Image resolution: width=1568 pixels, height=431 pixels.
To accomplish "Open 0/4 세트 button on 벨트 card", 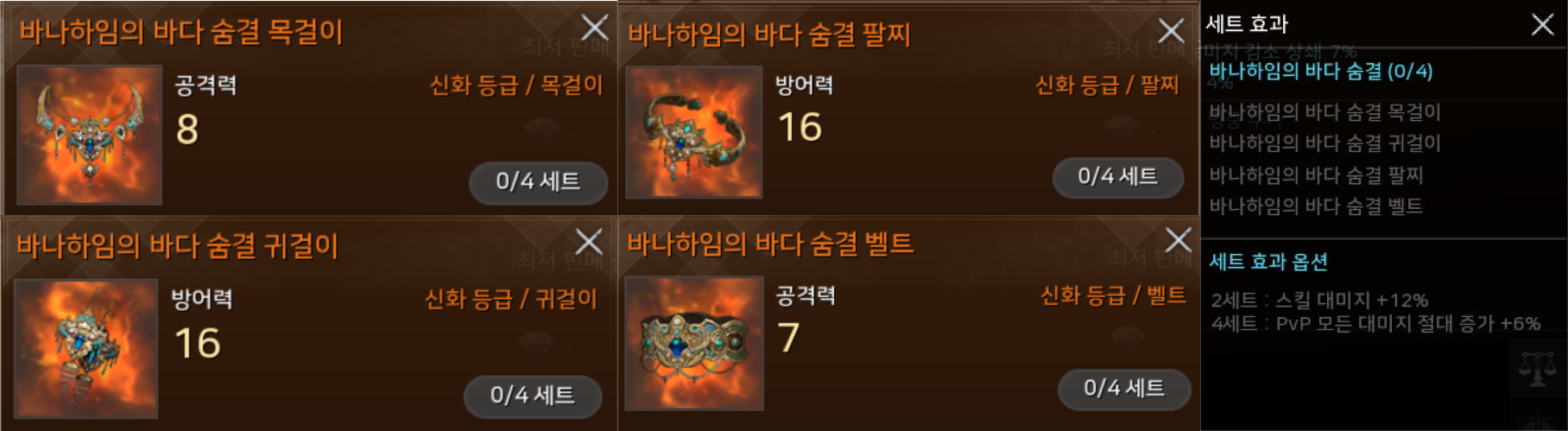I will (1124, 389).
